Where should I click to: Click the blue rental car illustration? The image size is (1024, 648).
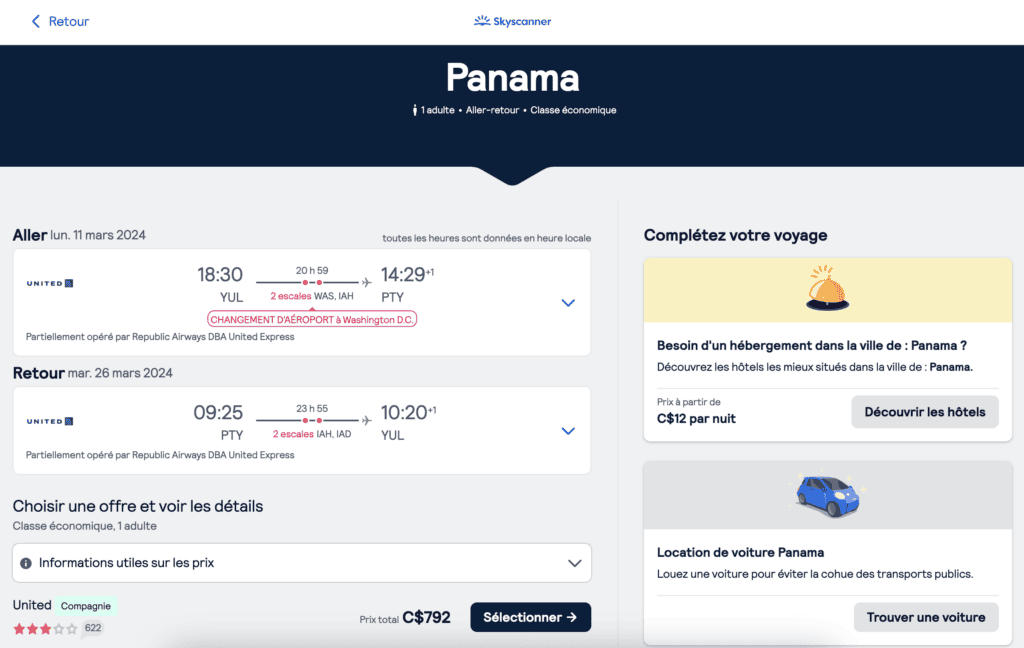[x=826, y=495]
